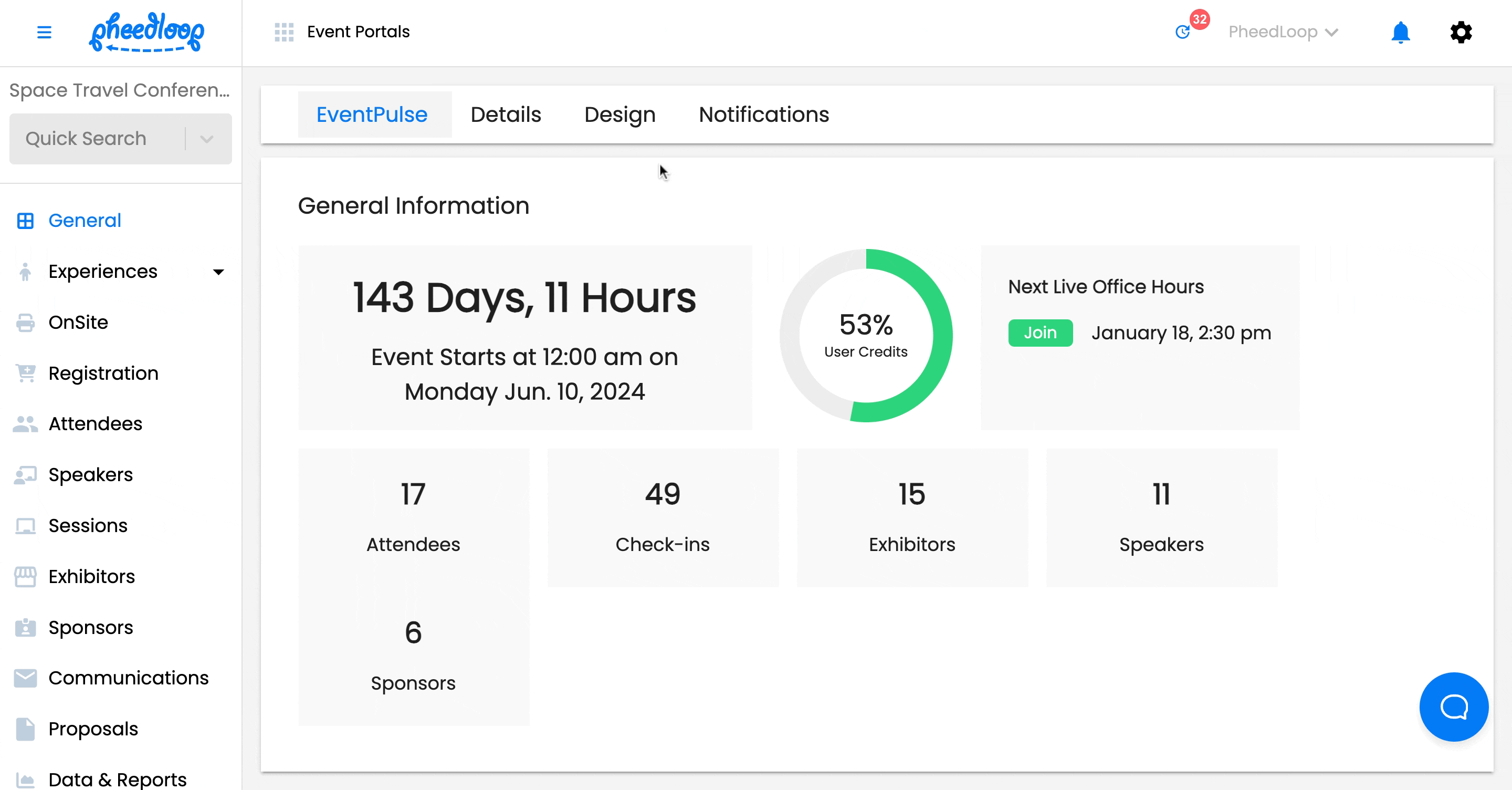Screen dimensions: 1512x790
Task: Click the 53% User Credits progress ring
Action: click(866, 336)
